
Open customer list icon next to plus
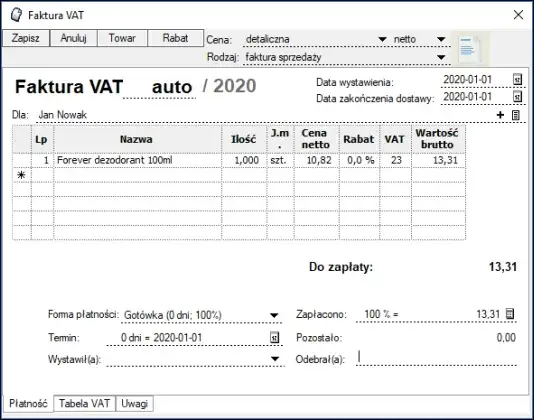coord(516,115)
